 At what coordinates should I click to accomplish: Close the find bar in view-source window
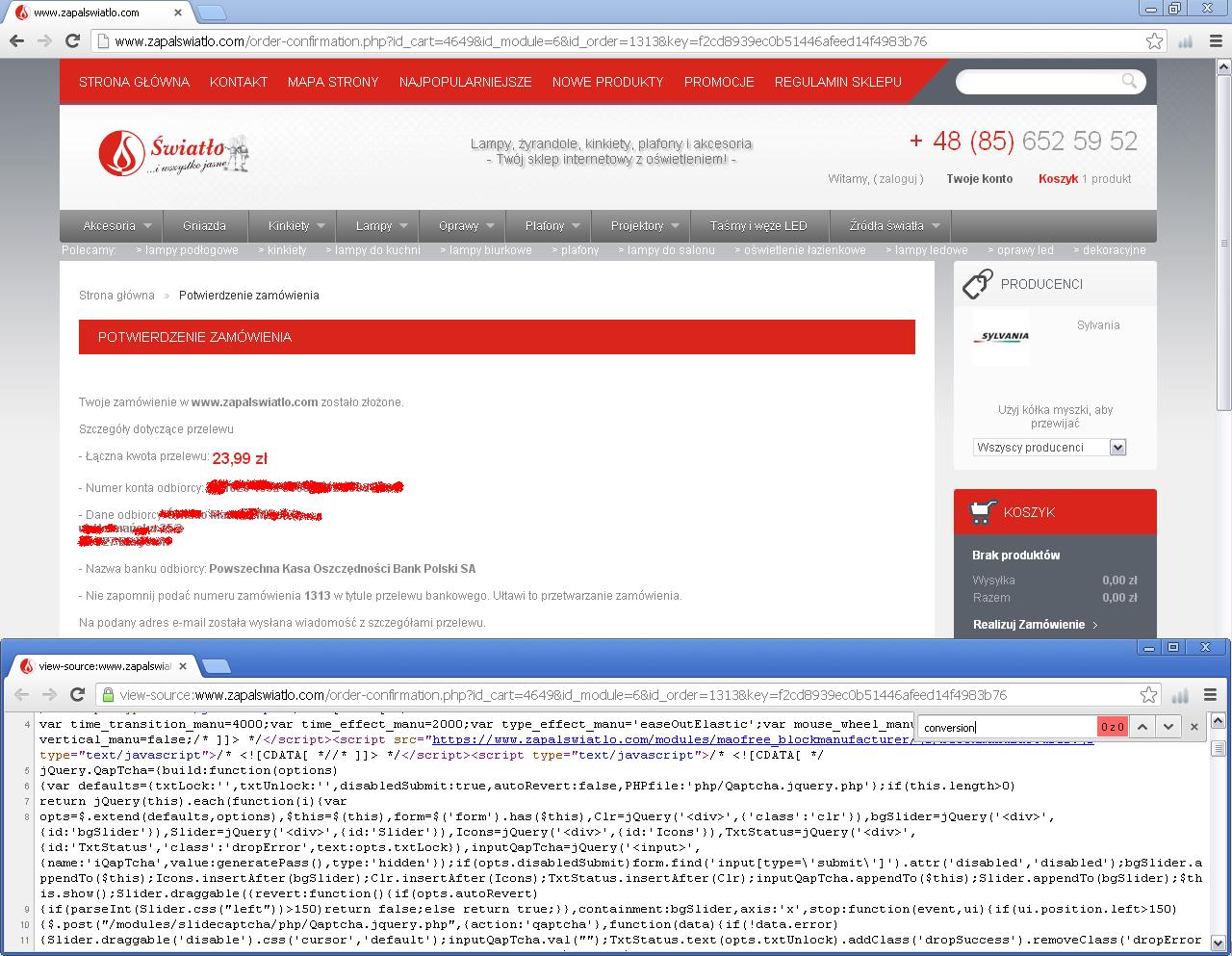(x=1194, y=727)
